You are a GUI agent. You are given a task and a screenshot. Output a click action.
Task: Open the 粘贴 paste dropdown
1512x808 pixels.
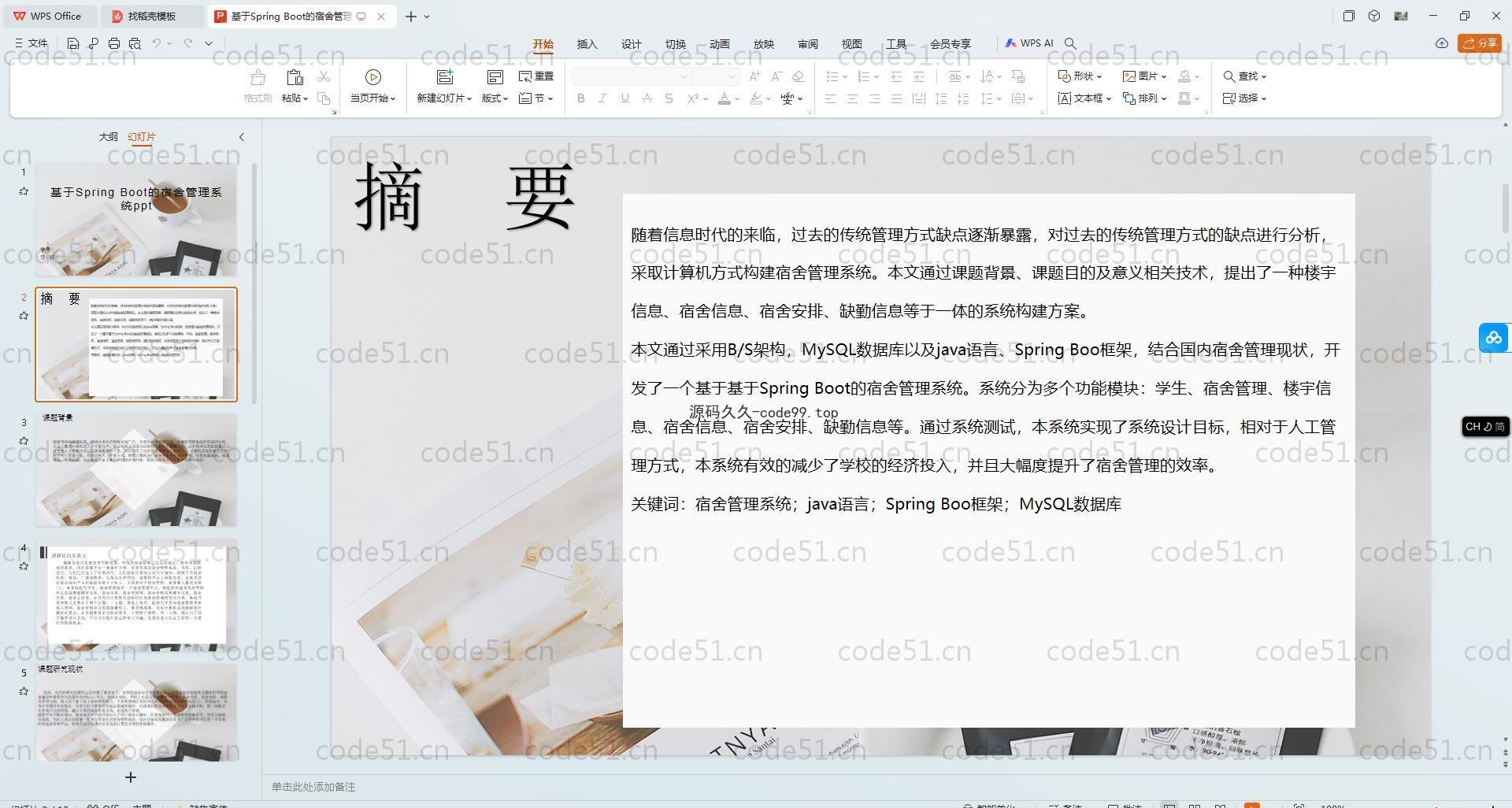tap(295, 98)
